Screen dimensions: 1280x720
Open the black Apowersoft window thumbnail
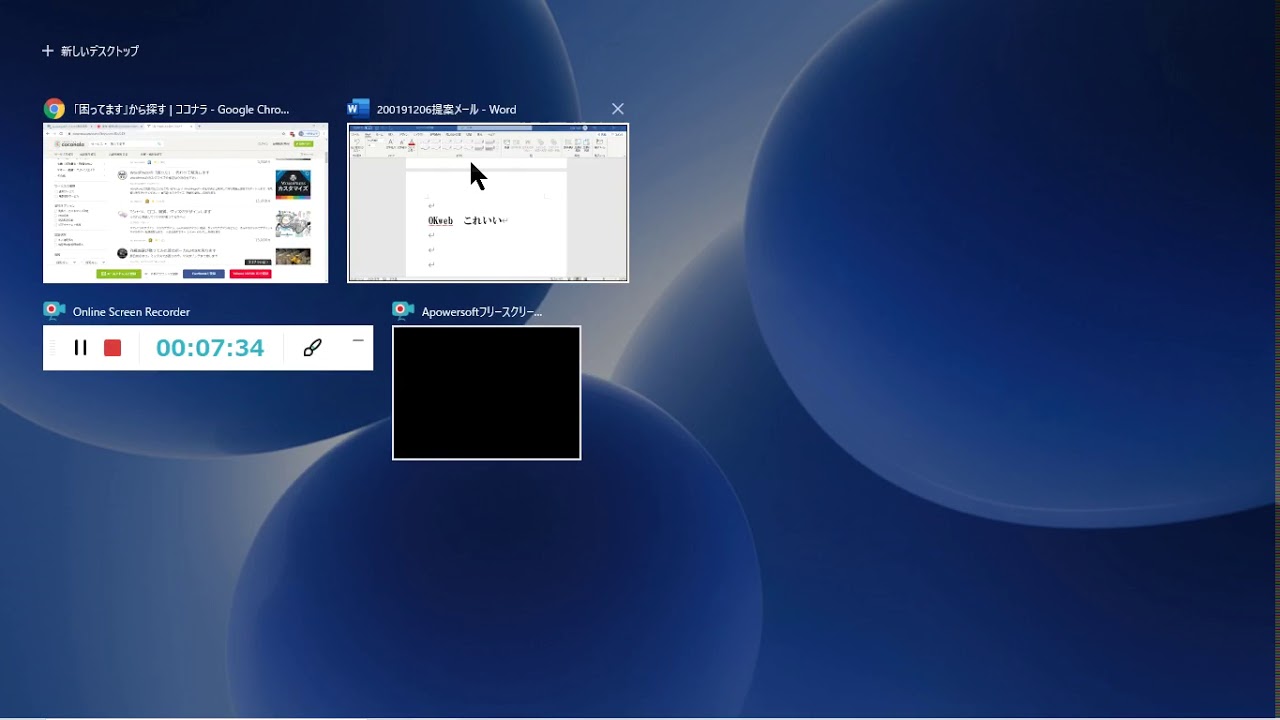[486, 393]
